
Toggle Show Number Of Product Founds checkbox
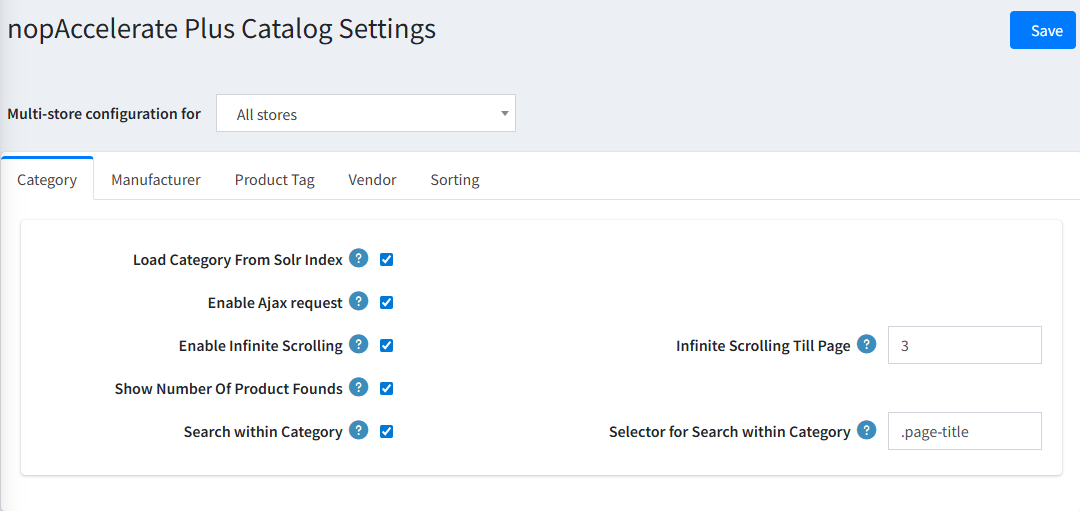(386, 388)
